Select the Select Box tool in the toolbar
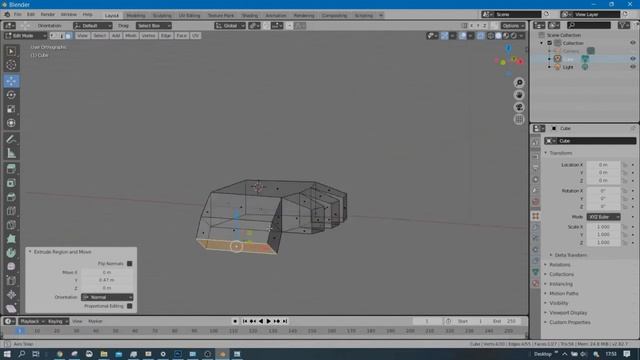 [11, 51]
